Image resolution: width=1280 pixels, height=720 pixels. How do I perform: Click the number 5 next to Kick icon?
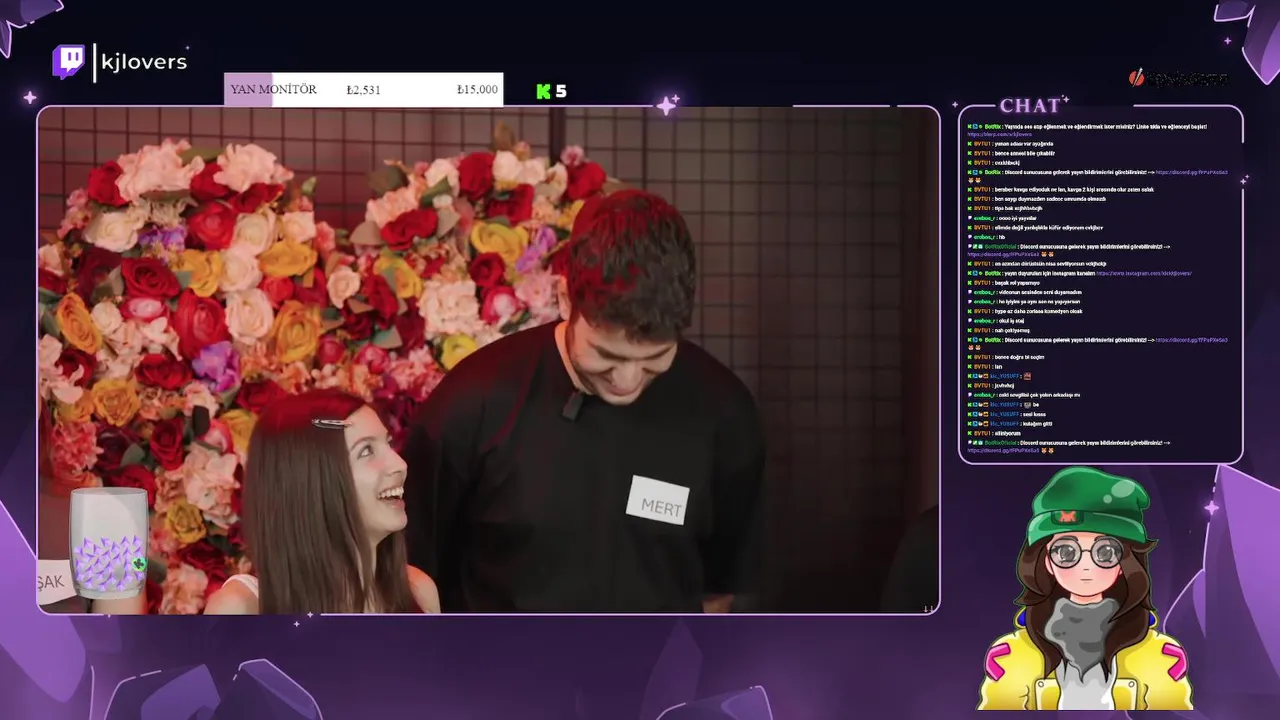point(561,91)
